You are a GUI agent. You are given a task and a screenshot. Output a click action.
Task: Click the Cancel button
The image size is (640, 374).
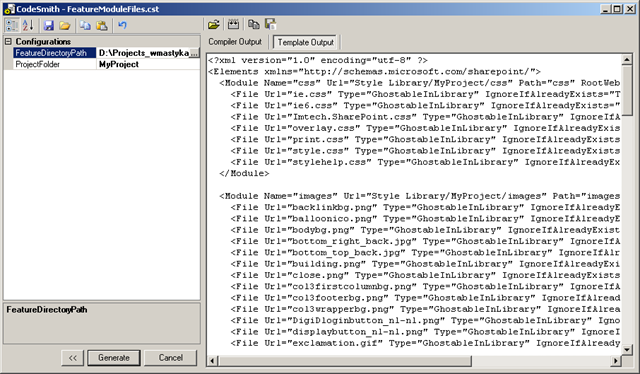171,358
